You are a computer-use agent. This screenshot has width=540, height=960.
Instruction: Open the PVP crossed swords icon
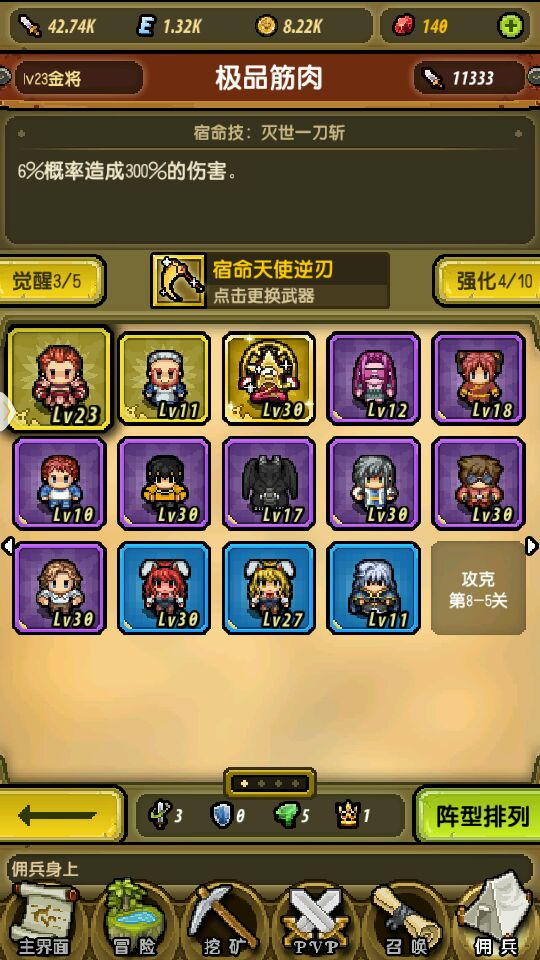click(315, 921)
